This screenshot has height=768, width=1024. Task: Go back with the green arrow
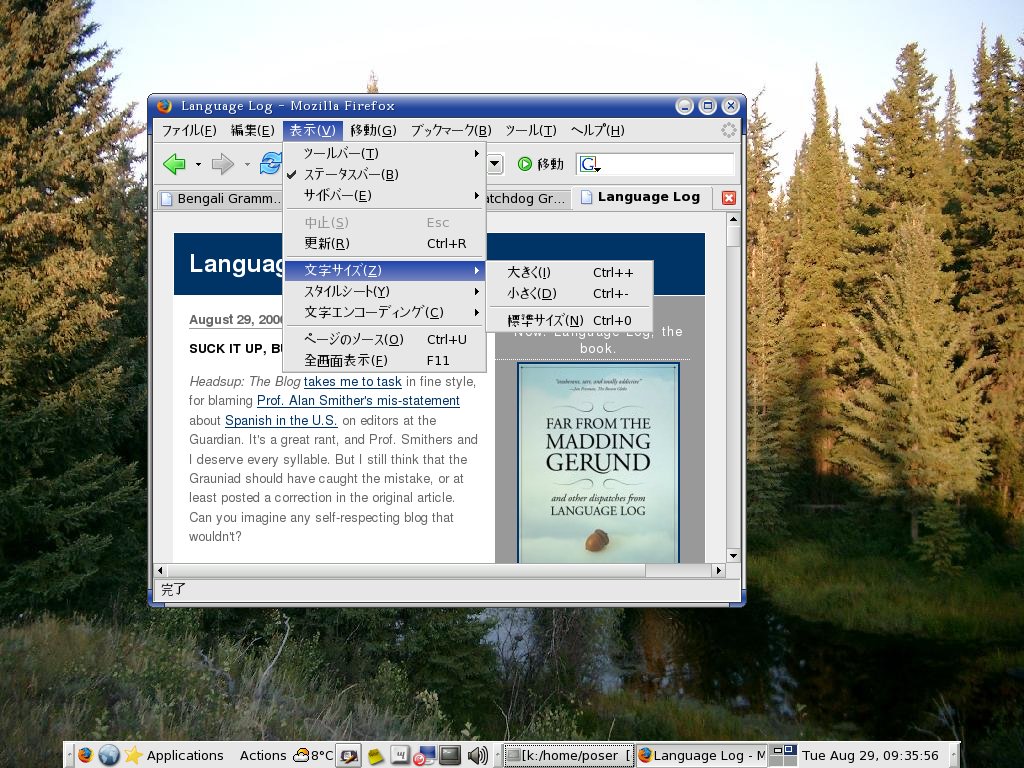(174, 164)
